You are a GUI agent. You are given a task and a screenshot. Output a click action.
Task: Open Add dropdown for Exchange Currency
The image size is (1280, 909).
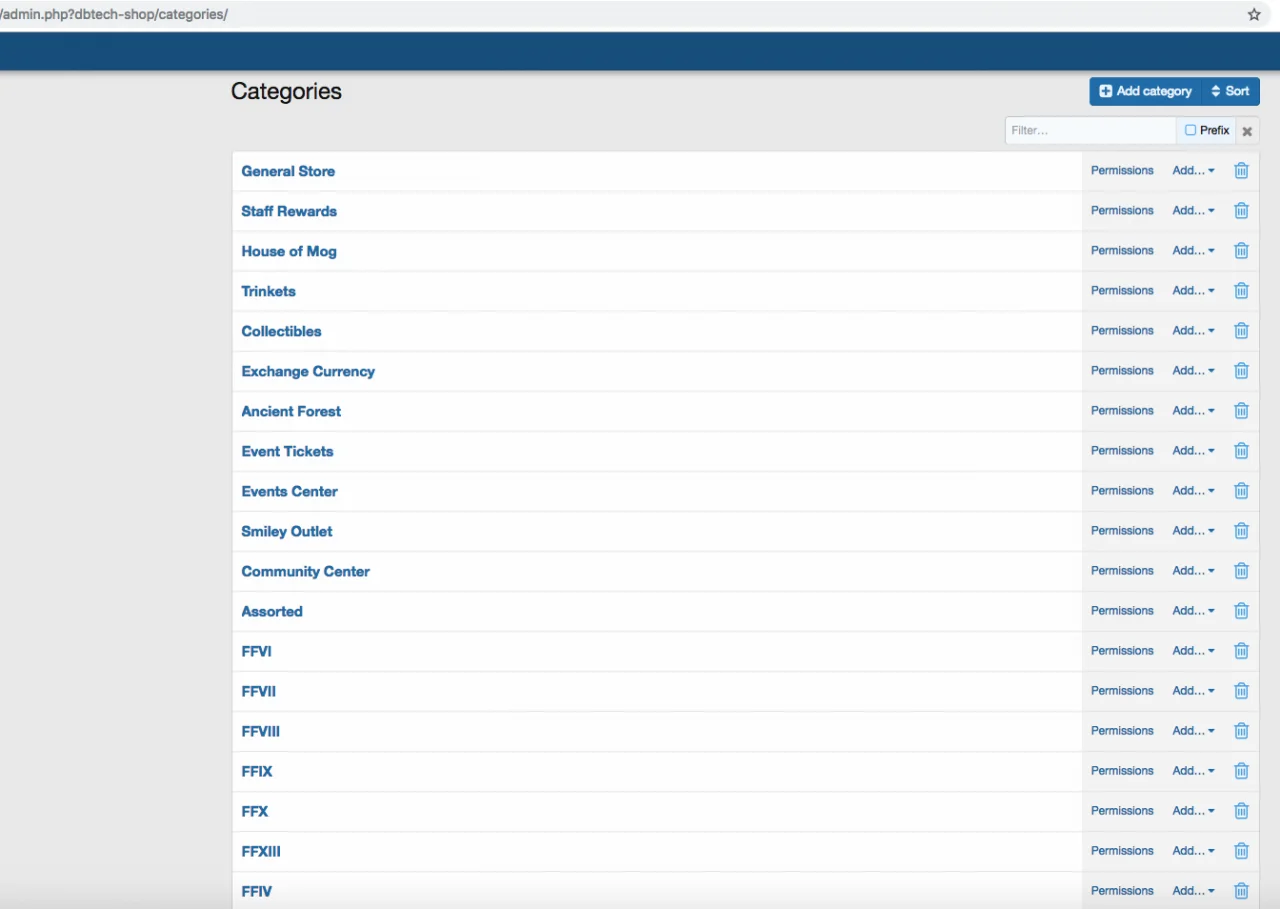tap(1193, 371)
